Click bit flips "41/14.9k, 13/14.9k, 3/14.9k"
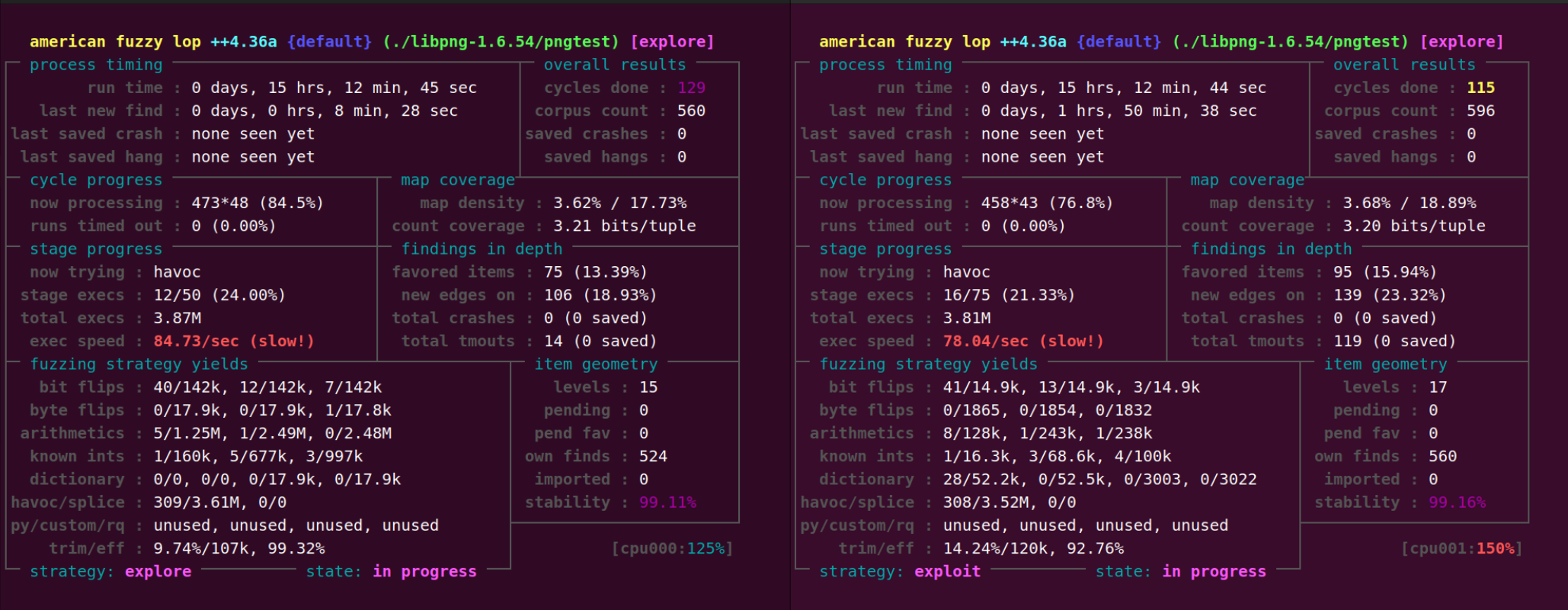This screenshot has height=610, width=1568. click(x=1071, y=387)
